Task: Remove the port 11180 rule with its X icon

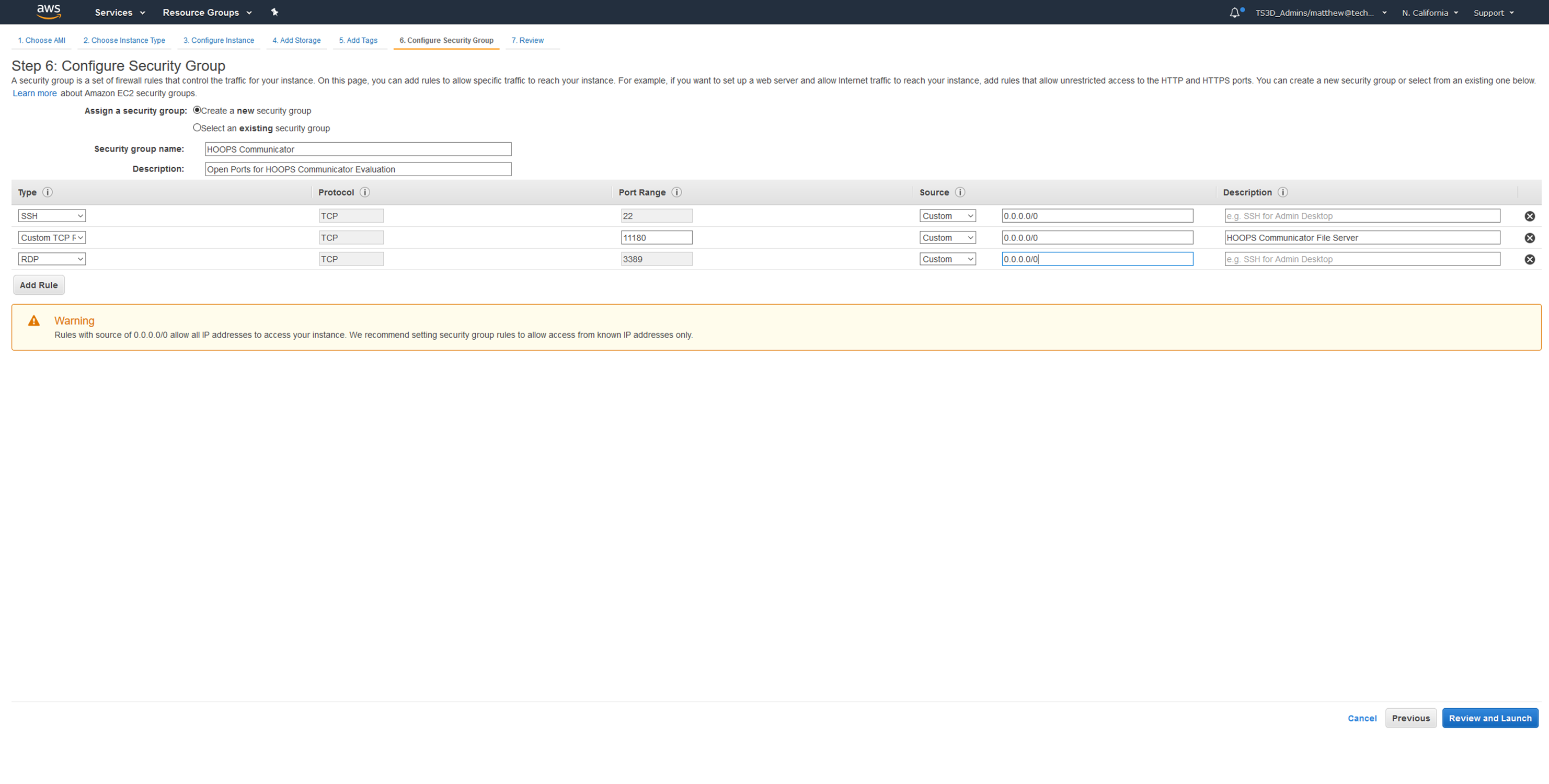Action: click(x=1530, y=237)
